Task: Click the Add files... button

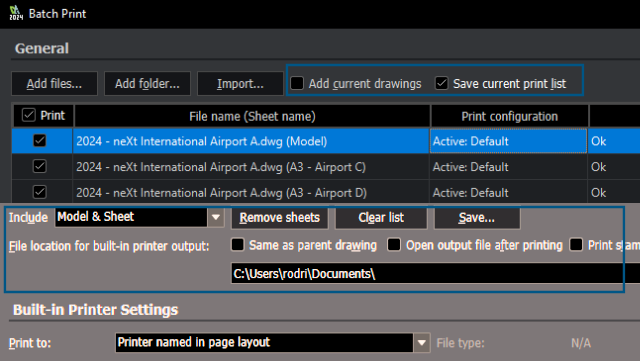Action: coord(54,84)
